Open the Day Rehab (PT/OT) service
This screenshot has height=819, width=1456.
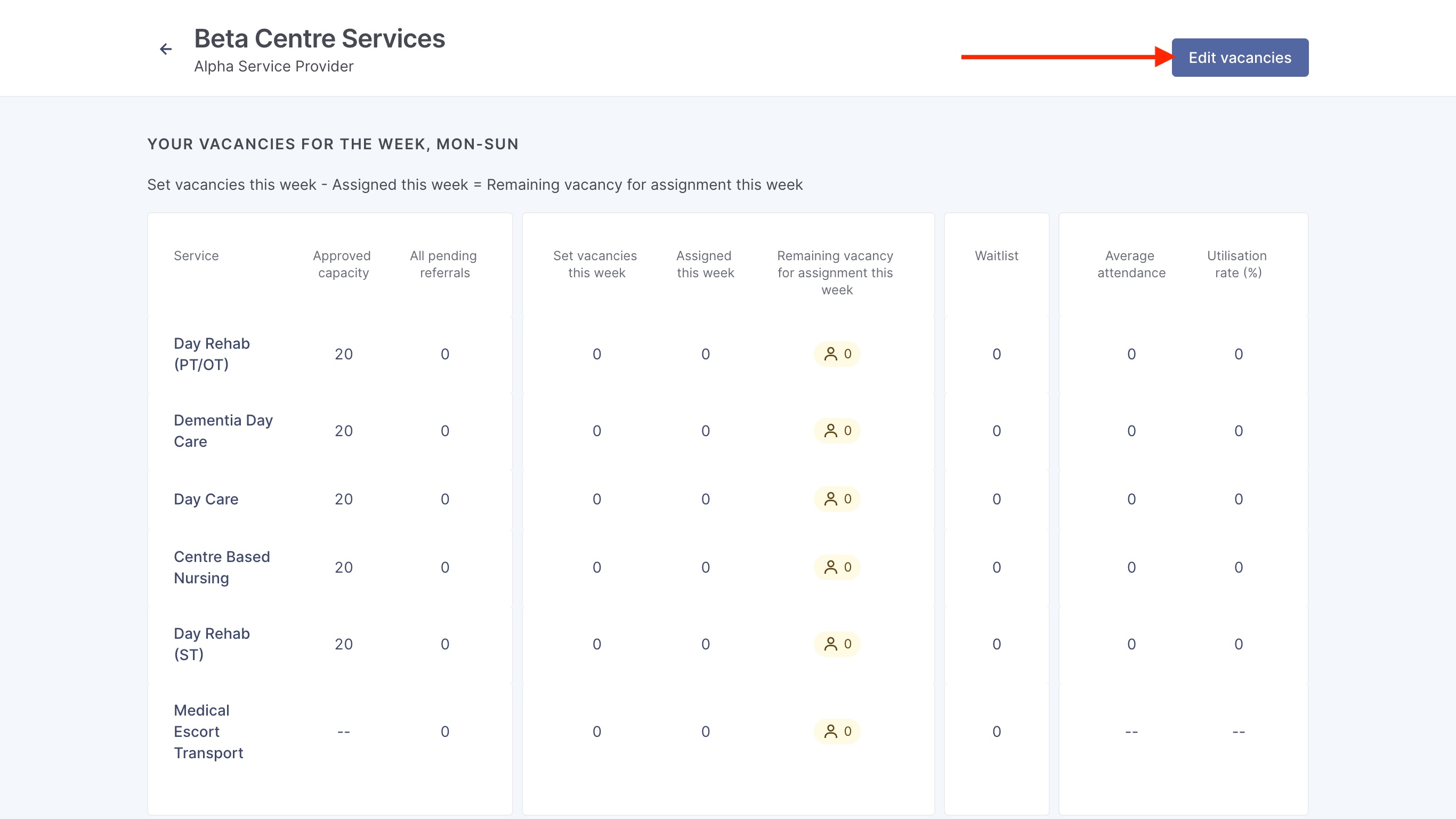[x=212, y=354]
